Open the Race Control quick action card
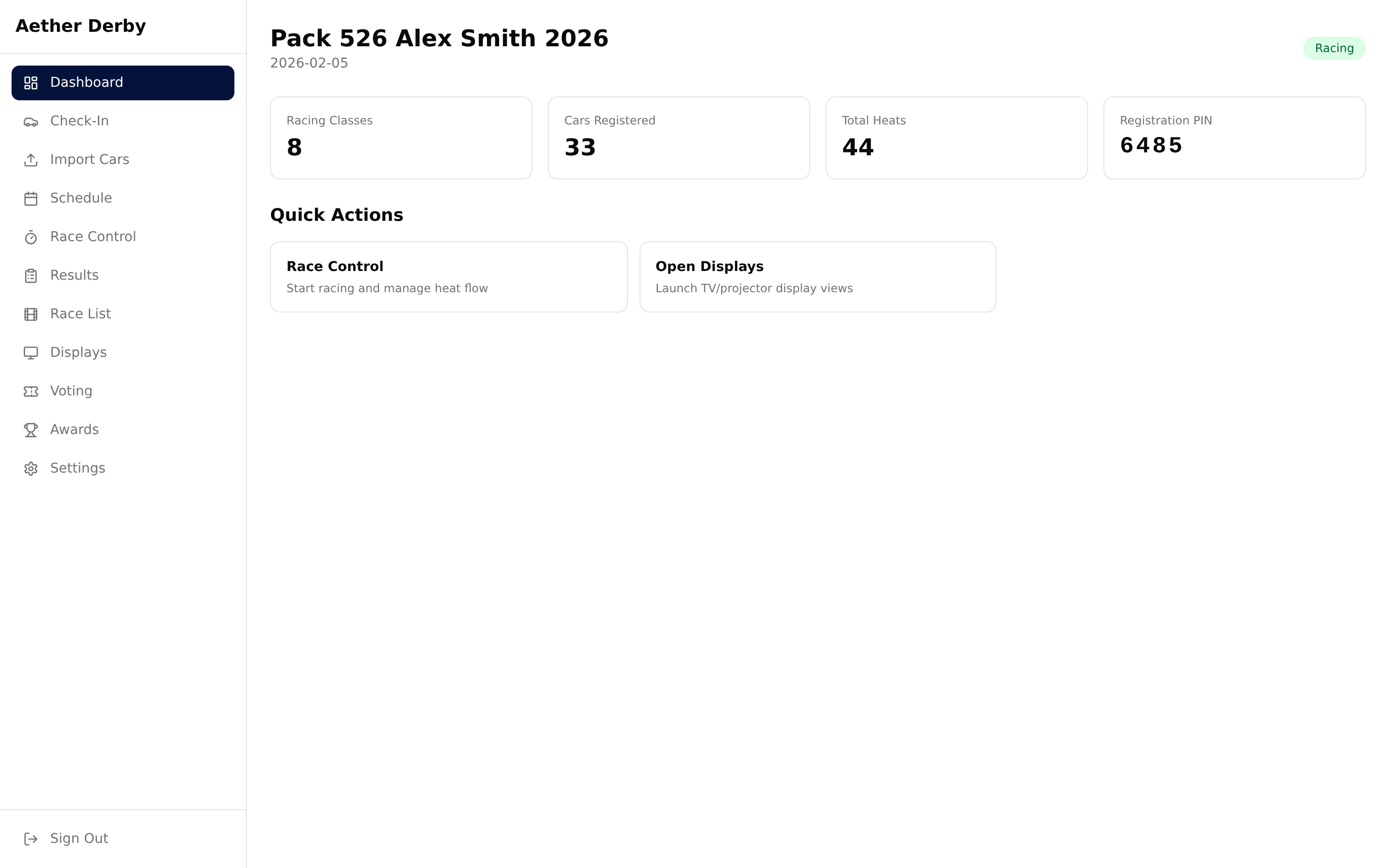Screen dimensions: 1389x868 448,277
